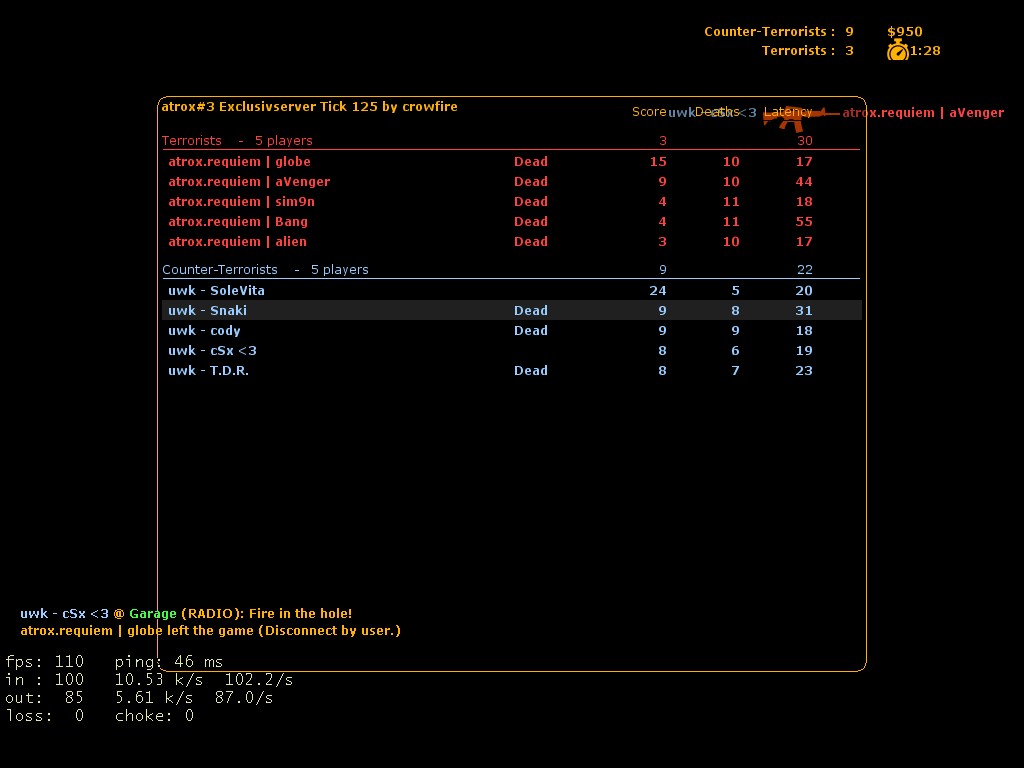1024x768 pixels.
Task: Click the fps and ping net graph line
Action: click(x=114, y=662)
